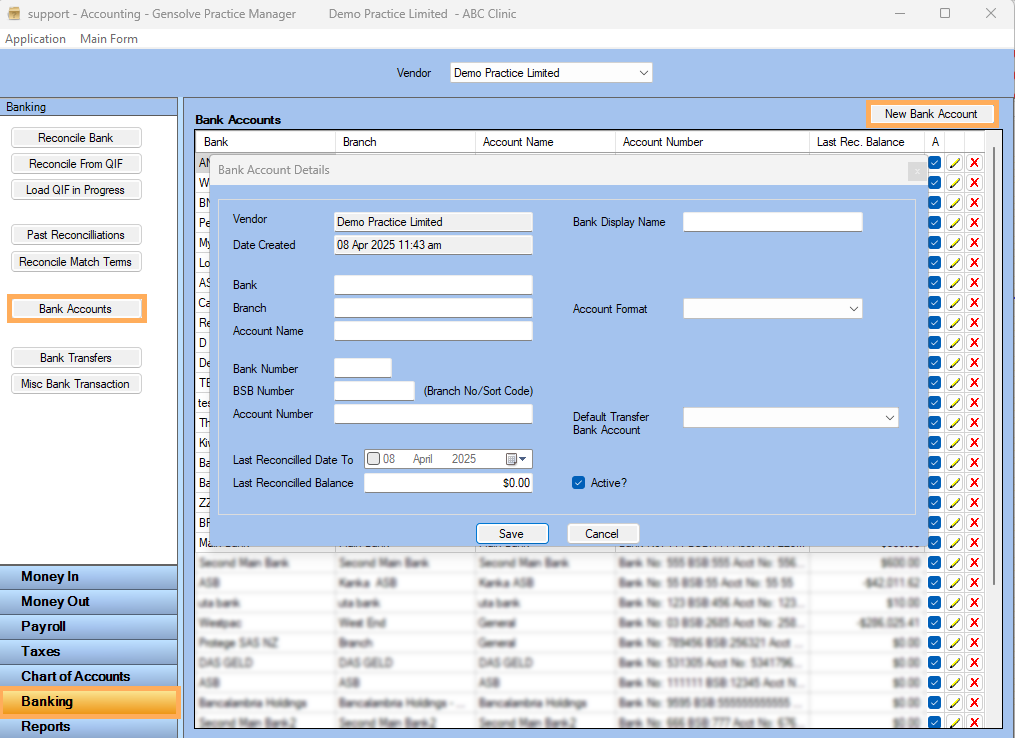Delete the row starting with TE
The width and height of the screenshot is (1015, 738).
pyautogui.click(x=974, y=383)
